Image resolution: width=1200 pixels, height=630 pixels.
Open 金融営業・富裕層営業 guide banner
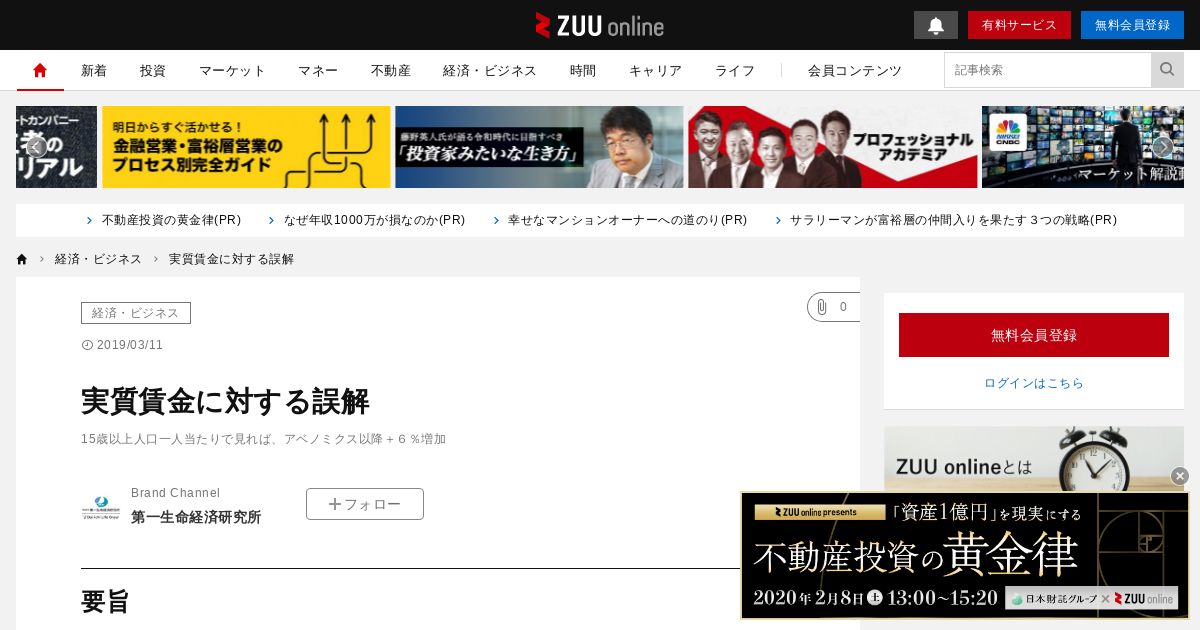point(246,147)
